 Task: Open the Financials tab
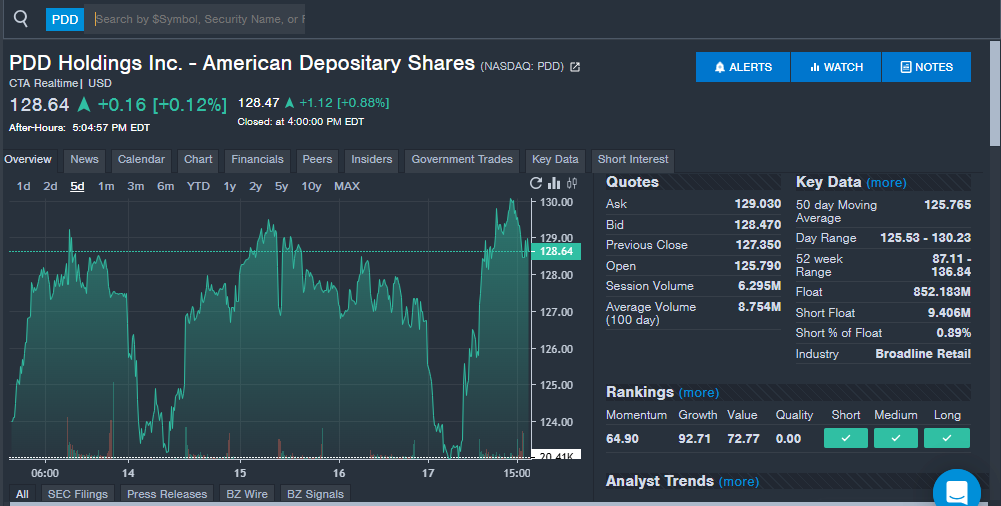tap(257, 160)
